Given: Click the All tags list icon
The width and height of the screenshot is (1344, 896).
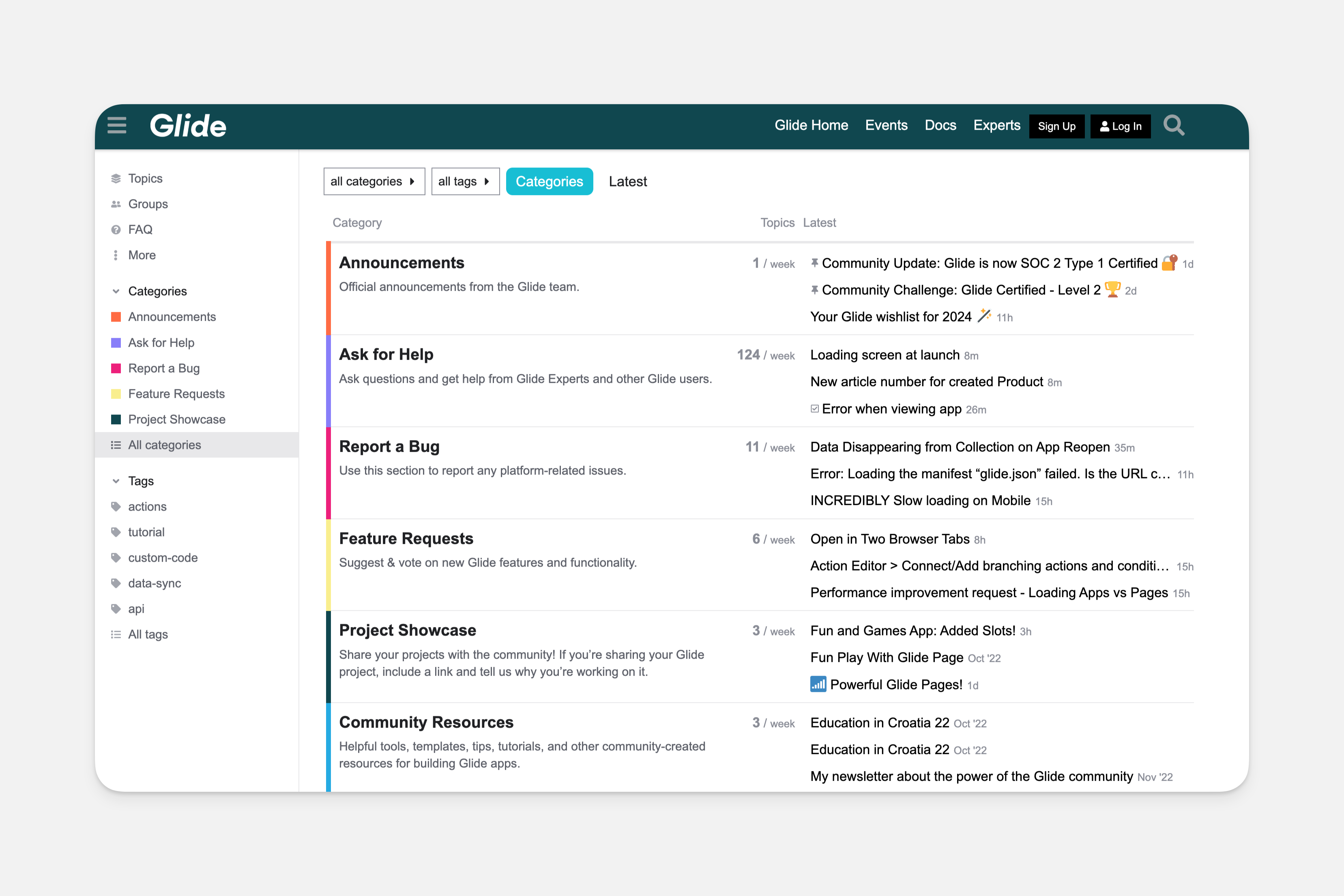Looking at the screenshot, I should coord(116,634).
